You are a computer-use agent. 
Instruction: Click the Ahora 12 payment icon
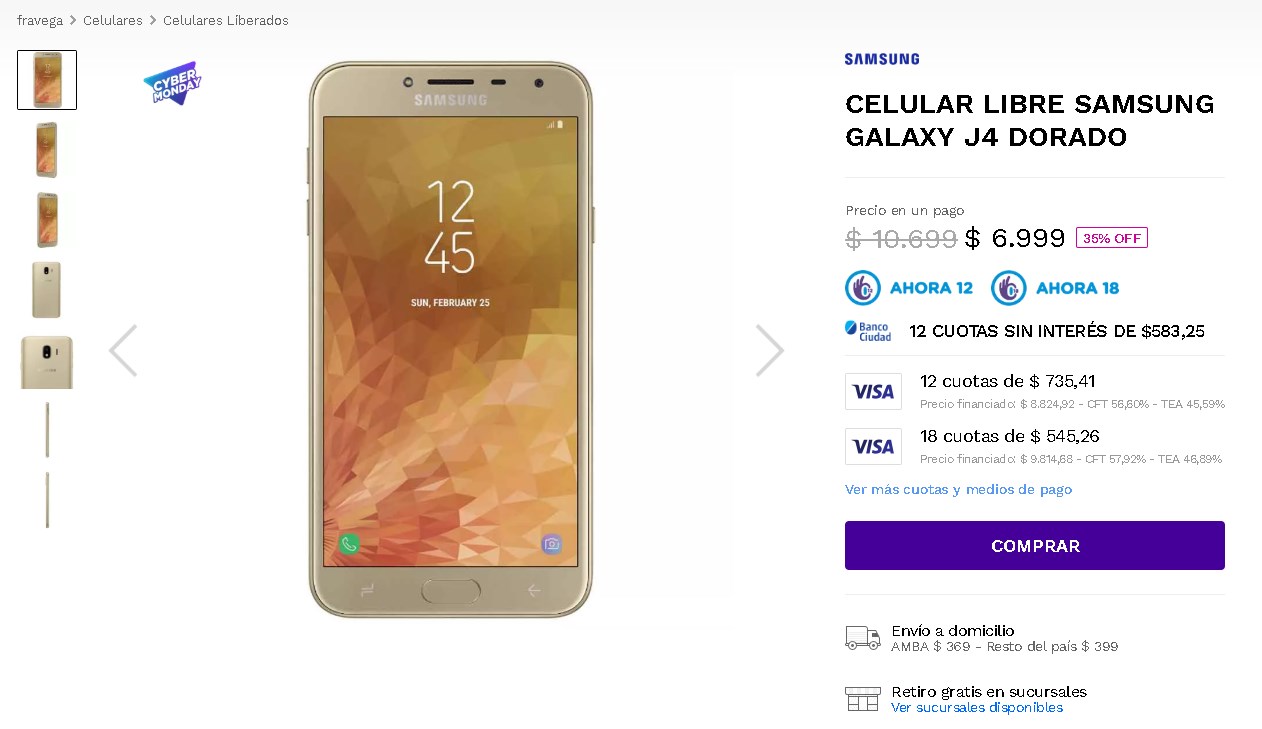coord(909,288)
